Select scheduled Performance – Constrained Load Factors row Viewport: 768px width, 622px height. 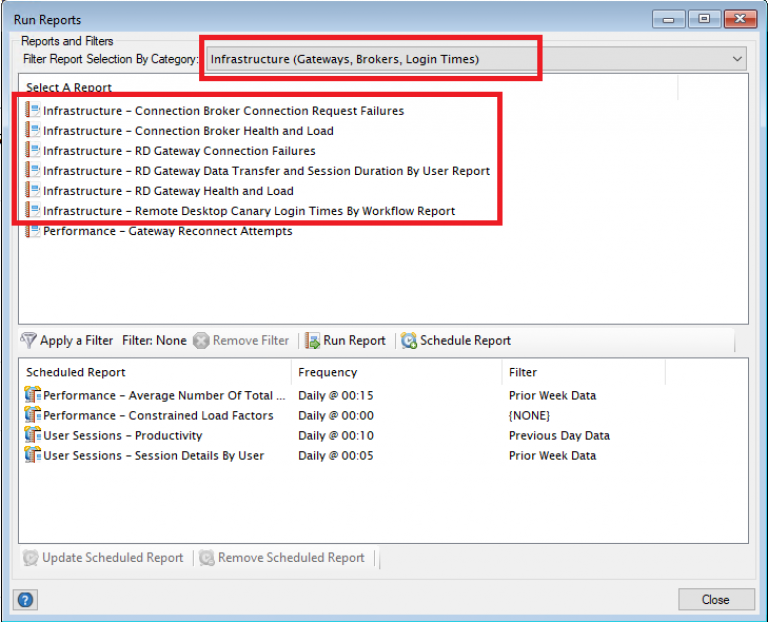coord(158,415)
